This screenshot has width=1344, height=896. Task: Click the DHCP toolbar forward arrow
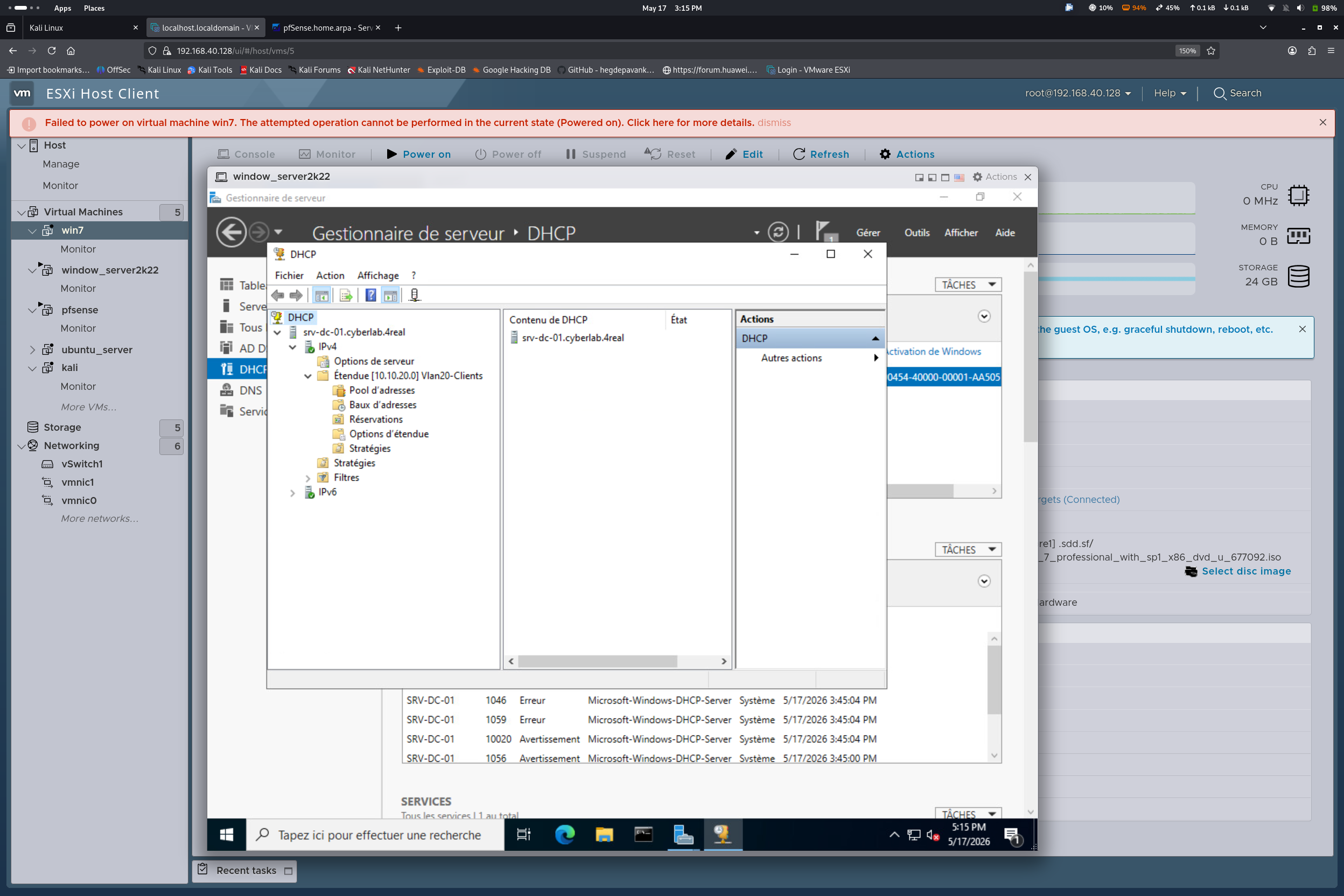coord(296,296)
